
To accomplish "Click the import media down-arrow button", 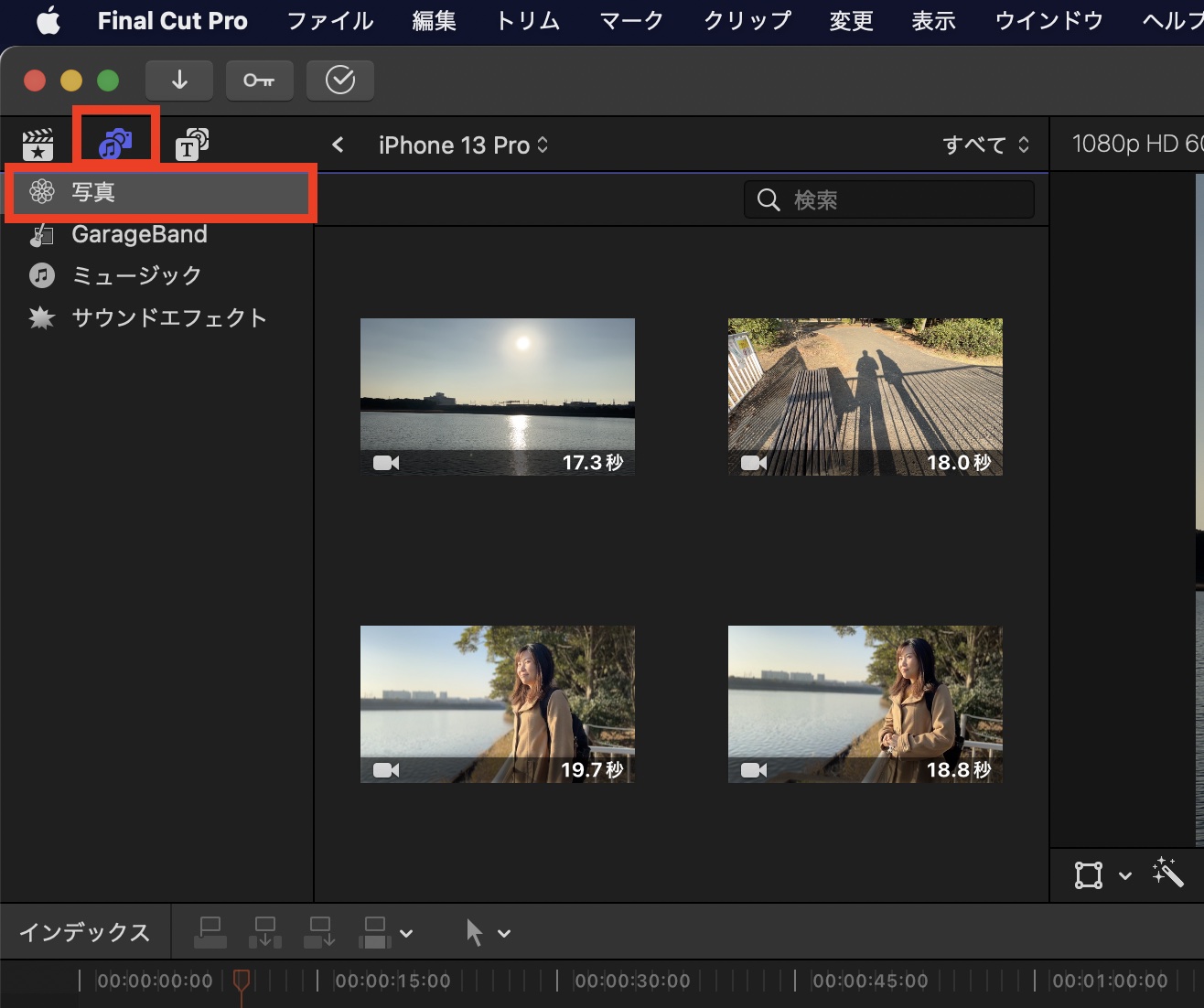I will [179, 80].
